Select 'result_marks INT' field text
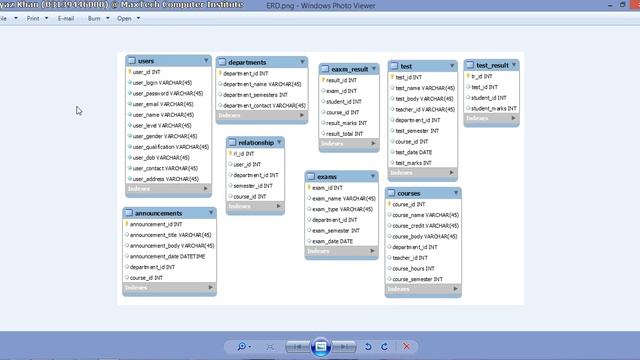Screen dimensions: 640x360 click(x=346, y=123)
